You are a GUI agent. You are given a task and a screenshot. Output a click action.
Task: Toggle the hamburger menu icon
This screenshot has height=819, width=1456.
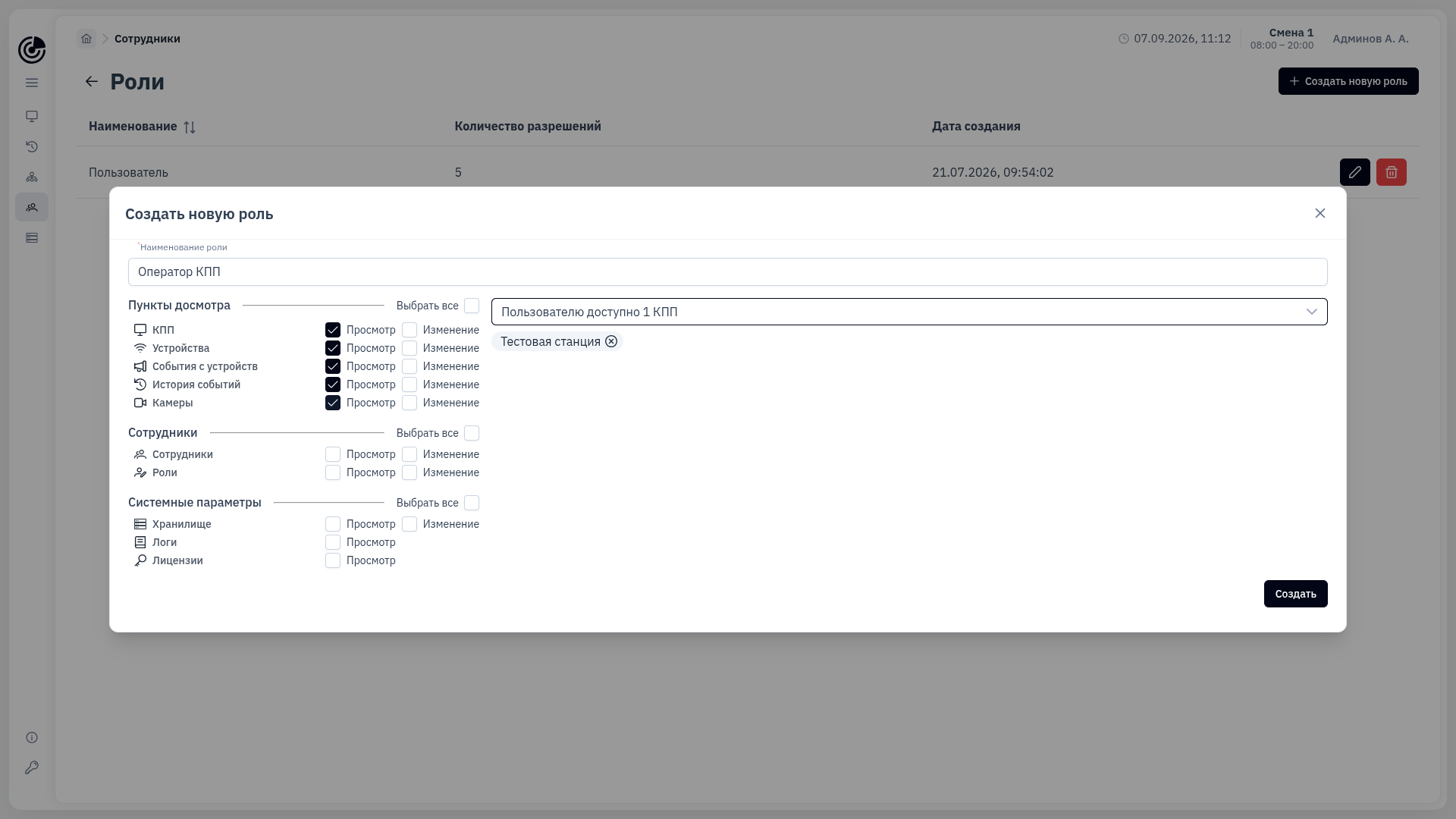coord(32,83)
